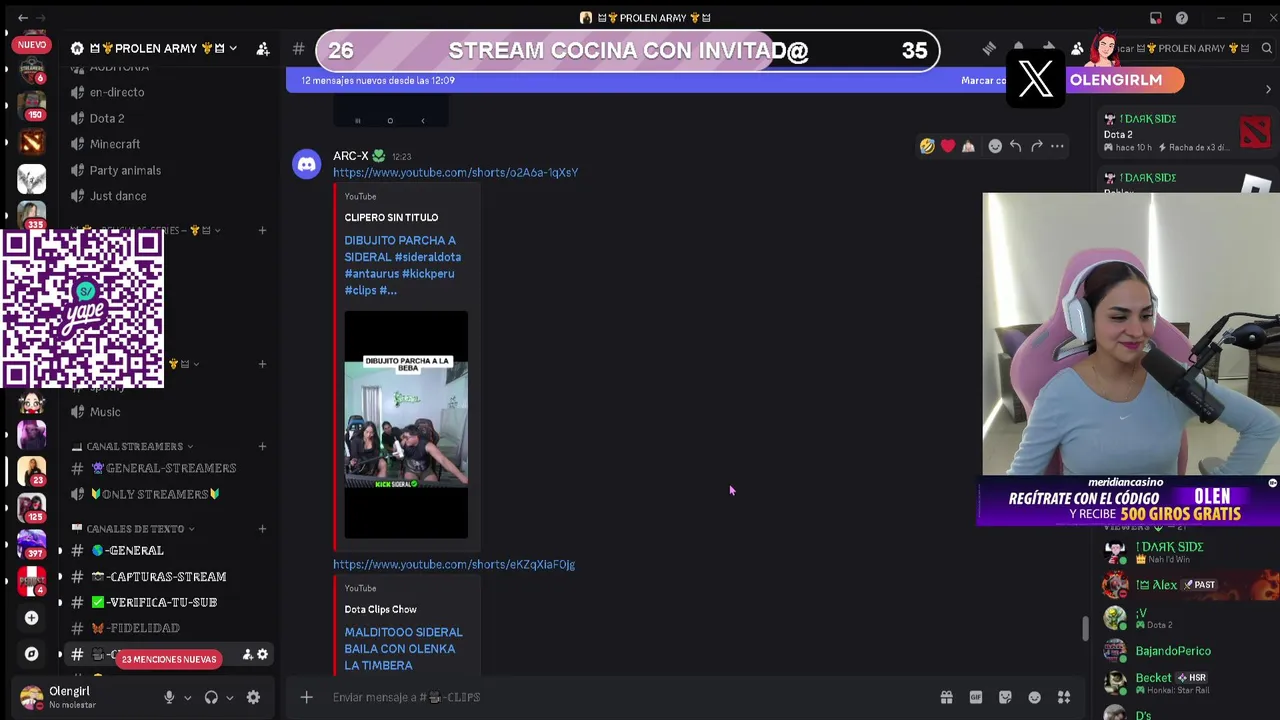Click the gift icon in message bar
The width and height of the screenshot is (1280, 720).
[x=946, y=697]
